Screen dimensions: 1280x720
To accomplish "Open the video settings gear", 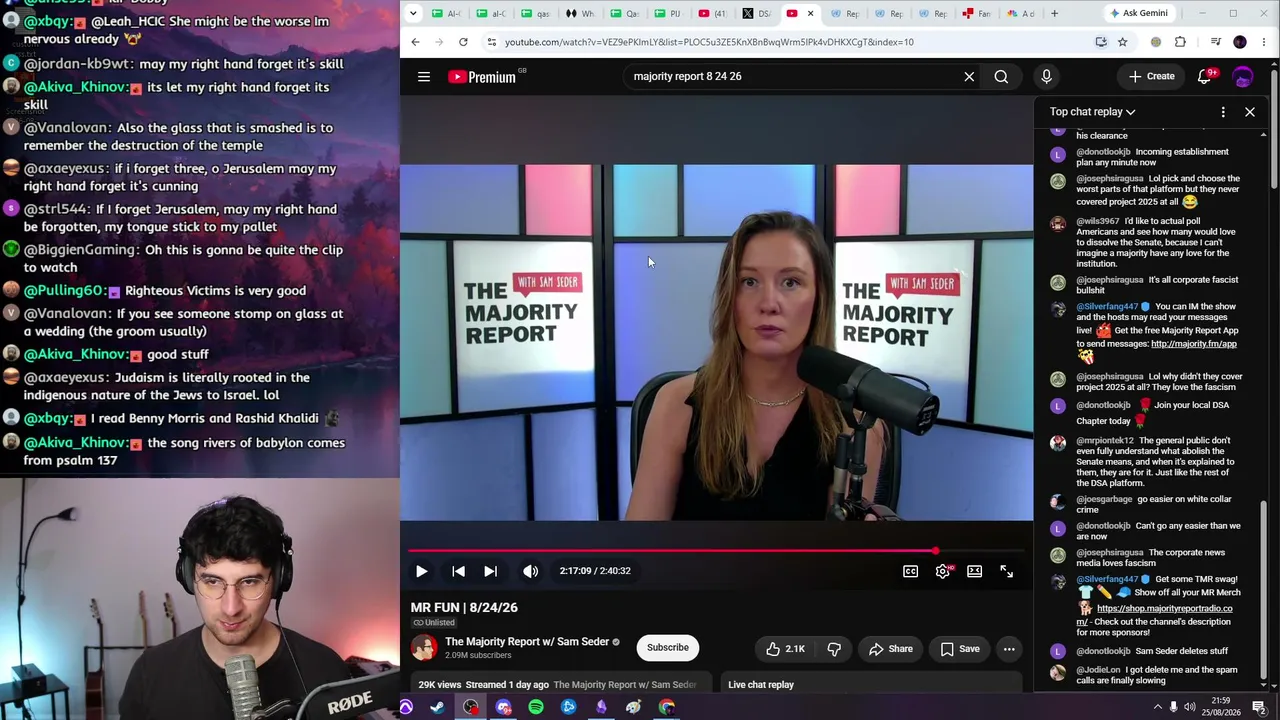I will point(942,571).
